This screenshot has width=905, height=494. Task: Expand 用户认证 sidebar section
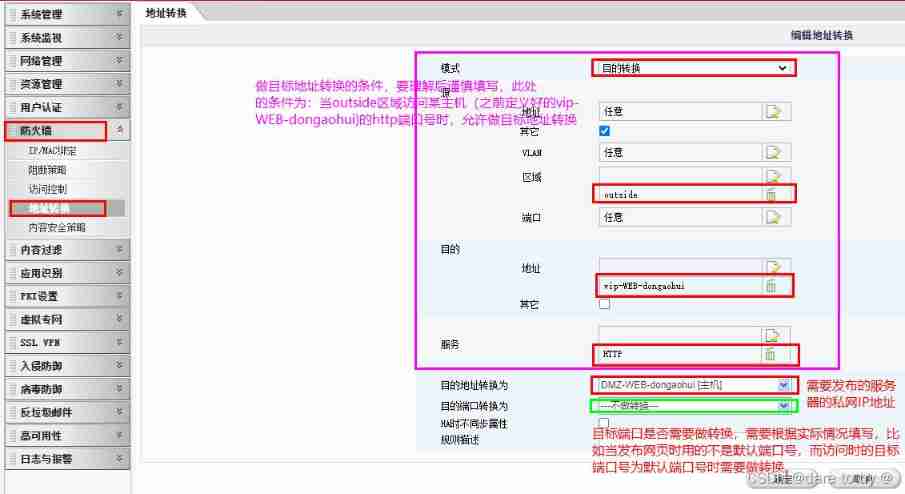pyautogui.click(x=66, y=107)
